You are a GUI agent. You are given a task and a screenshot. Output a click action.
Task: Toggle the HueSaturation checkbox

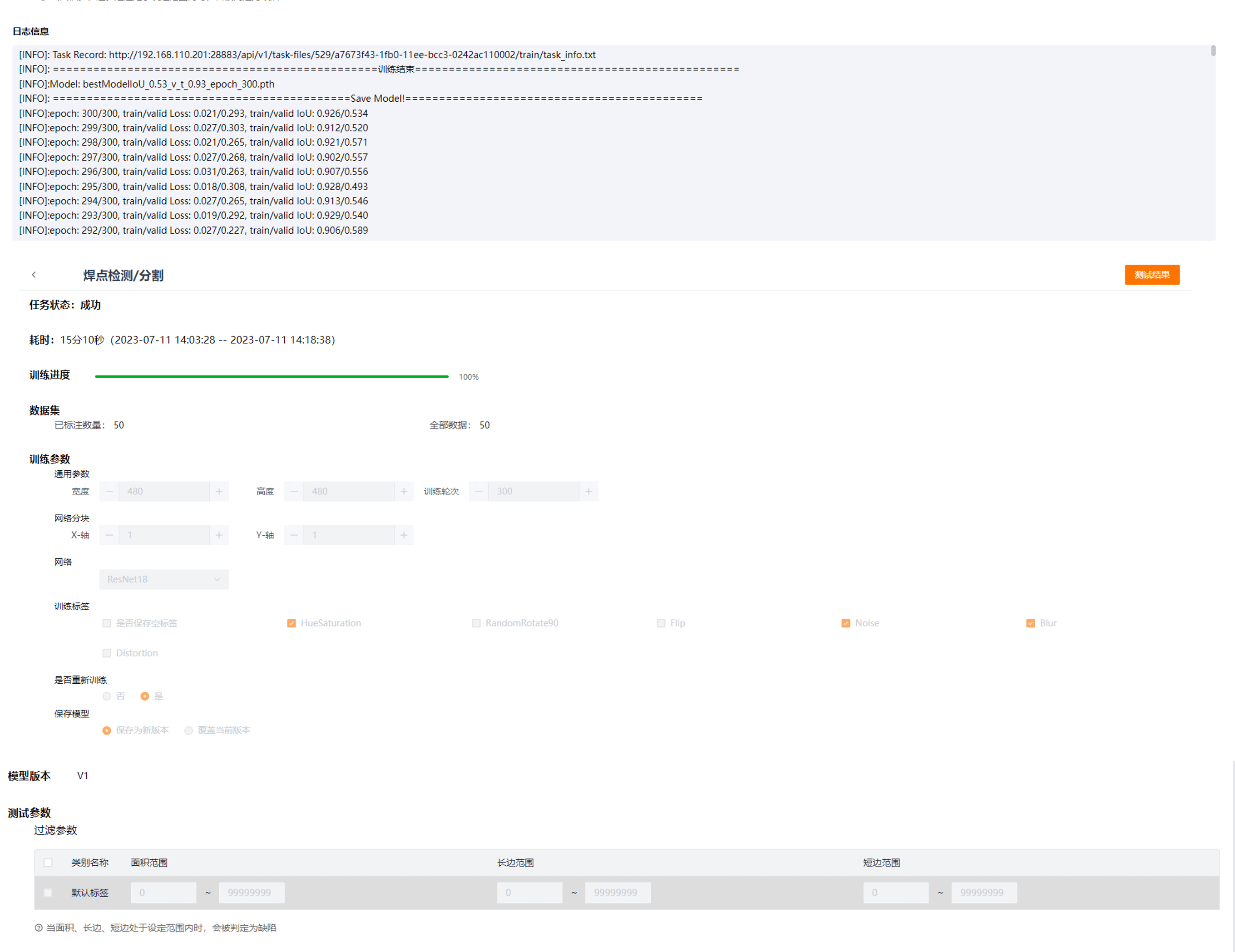click(x=291, y=623)
